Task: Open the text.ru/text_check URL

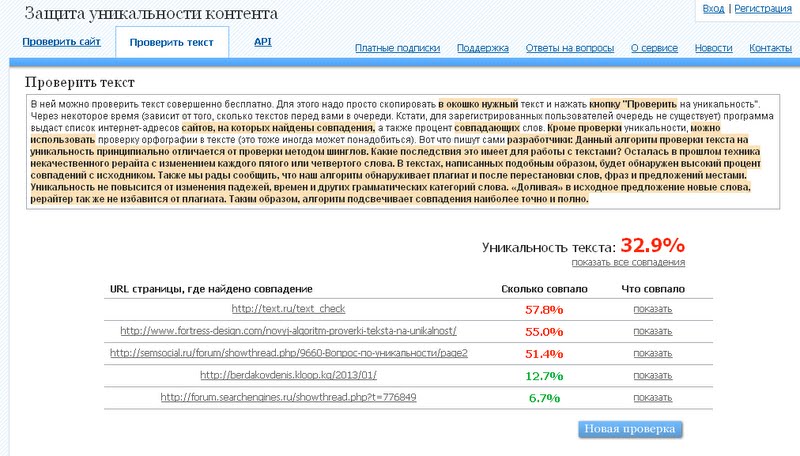Action: click(288, 309)
